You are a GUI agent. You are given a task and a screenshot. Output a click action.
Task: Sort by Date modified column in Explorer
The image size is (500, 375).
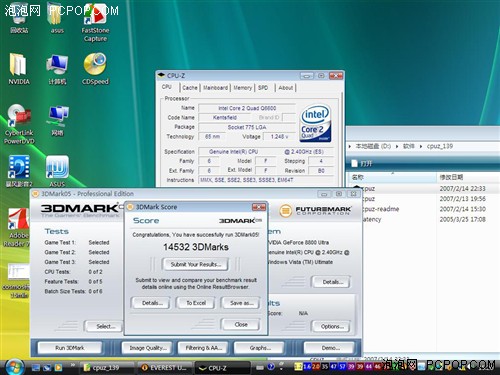(x=468, y=177)
